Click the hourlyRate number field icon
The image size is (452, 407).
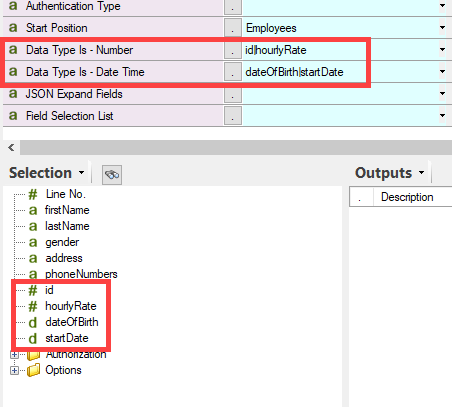click(x=33, y=306)
